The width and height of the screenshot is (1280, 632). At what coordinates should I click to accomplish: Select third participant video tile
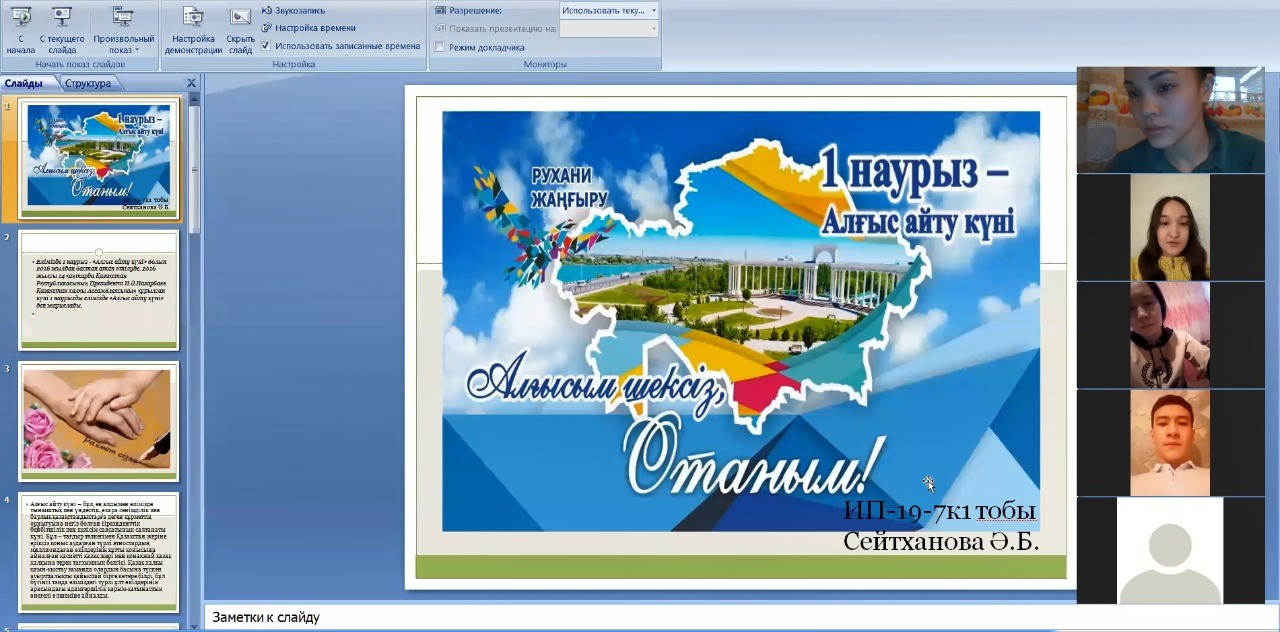[1170, 334]
